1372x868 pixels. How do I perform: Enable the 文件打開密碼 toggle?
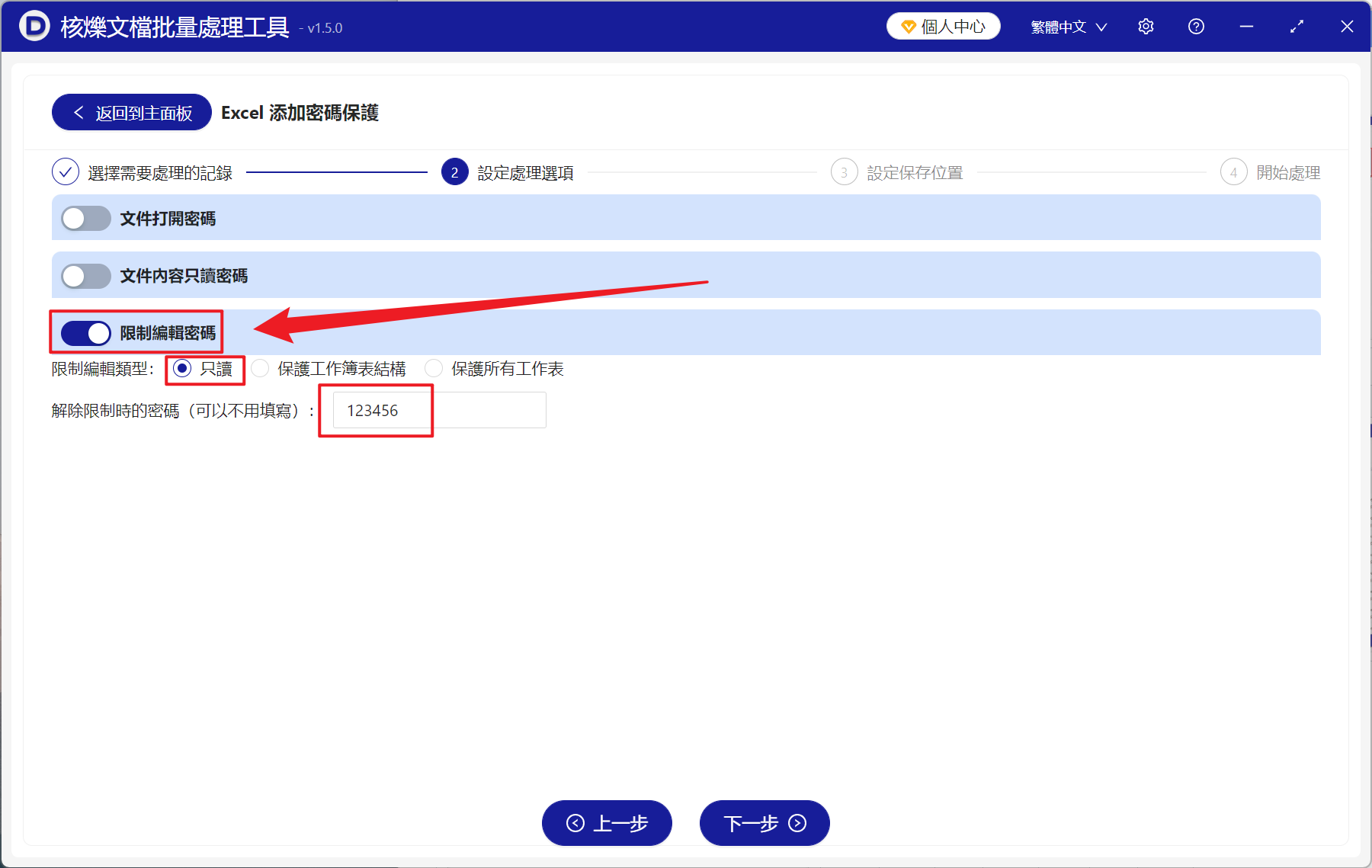click(x=85, y=218)
